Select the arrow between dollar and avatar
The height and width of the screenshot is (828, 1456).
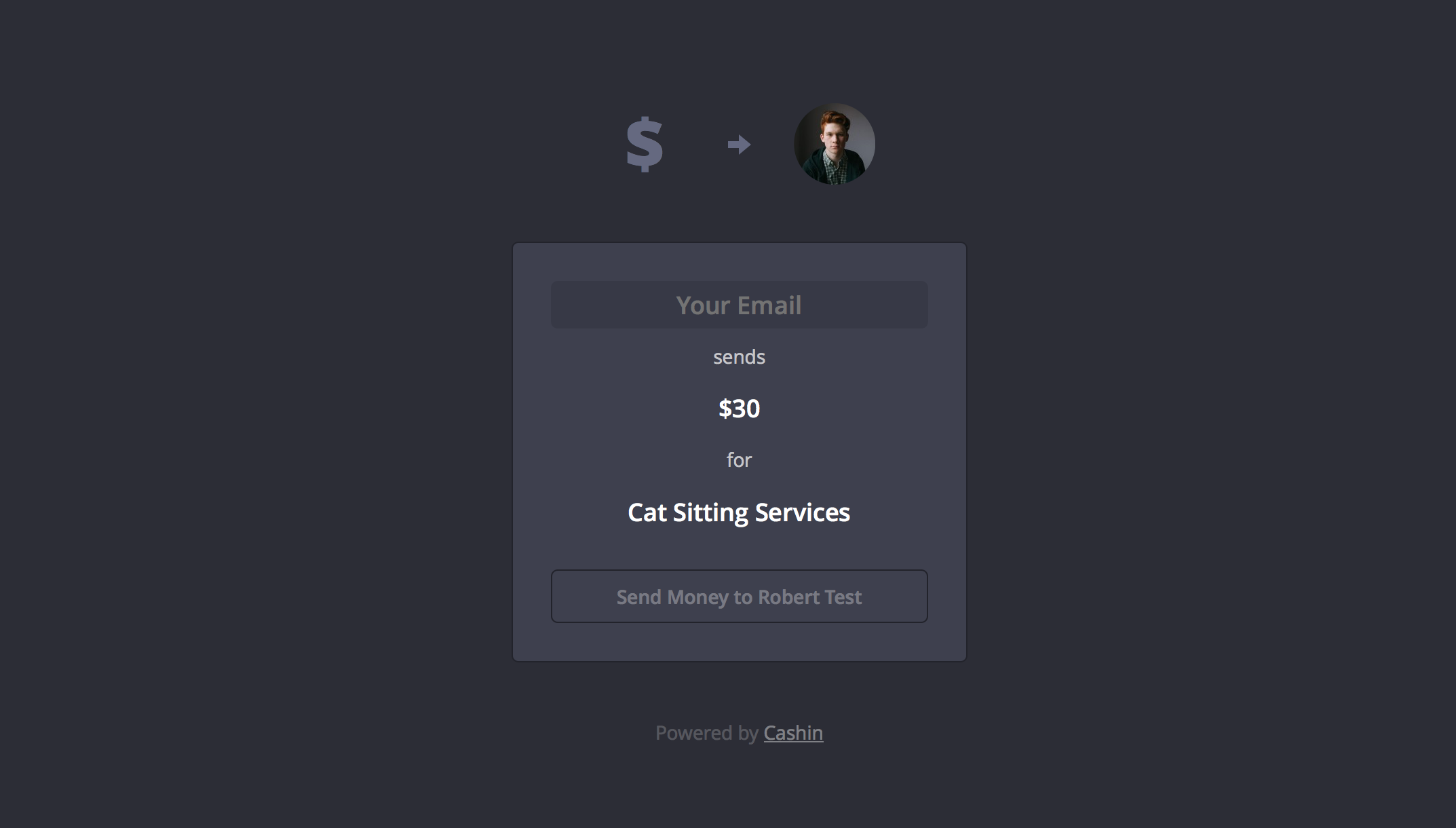(x=739, y=144)
